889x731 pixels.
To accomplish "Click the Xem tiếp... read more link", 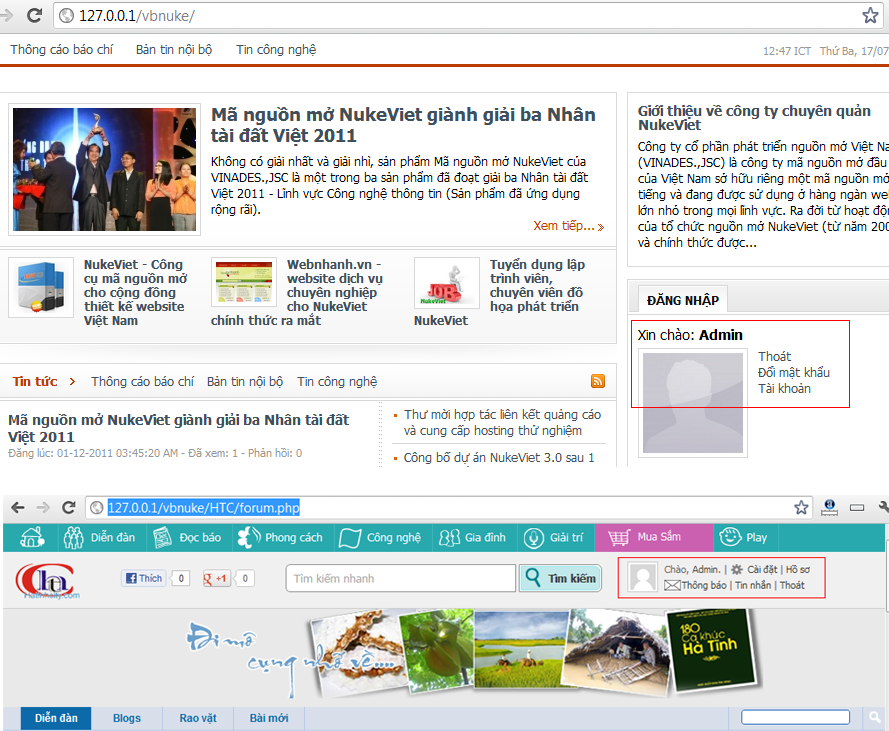I will 569,226.
